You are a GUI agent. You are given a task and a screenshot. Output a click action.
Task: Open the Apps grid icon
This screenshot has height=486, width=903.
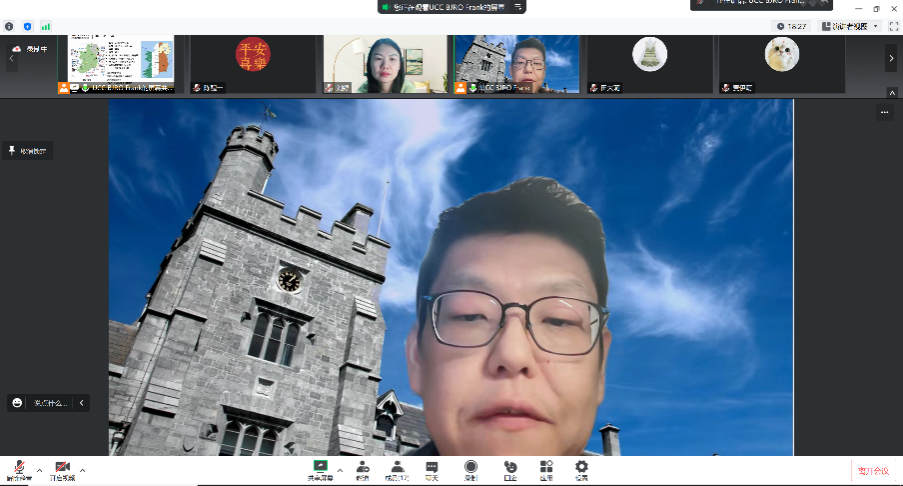(546, 468)
